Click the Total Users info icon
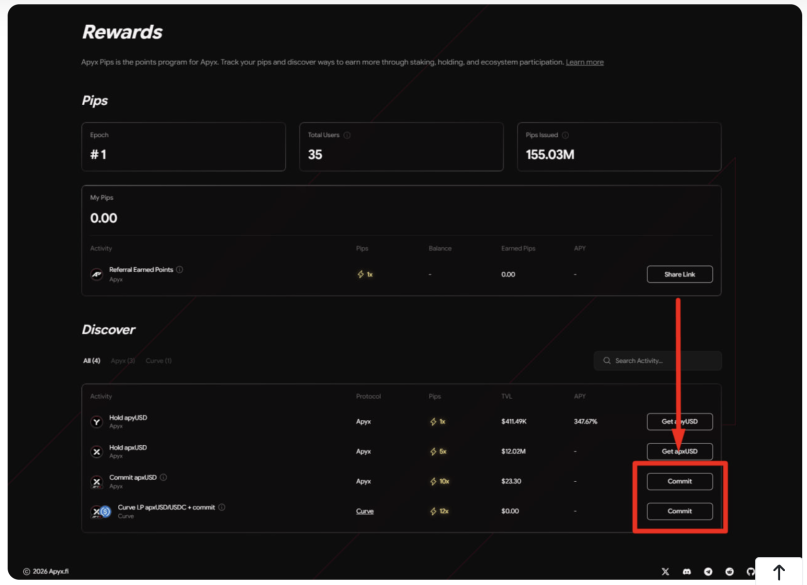807x585 pixels. pos(345,133)
